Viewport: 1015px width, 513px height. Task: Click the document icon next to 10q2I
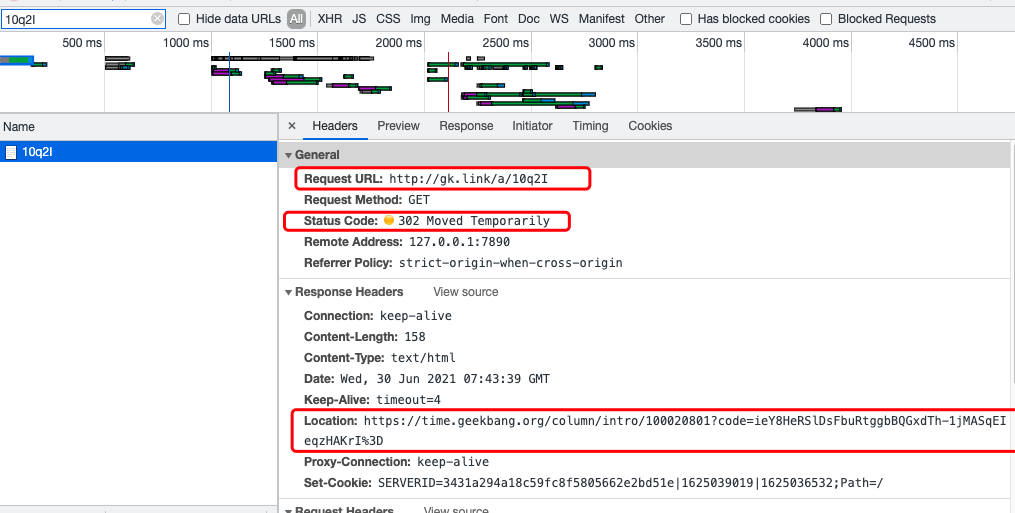point(11,152)
